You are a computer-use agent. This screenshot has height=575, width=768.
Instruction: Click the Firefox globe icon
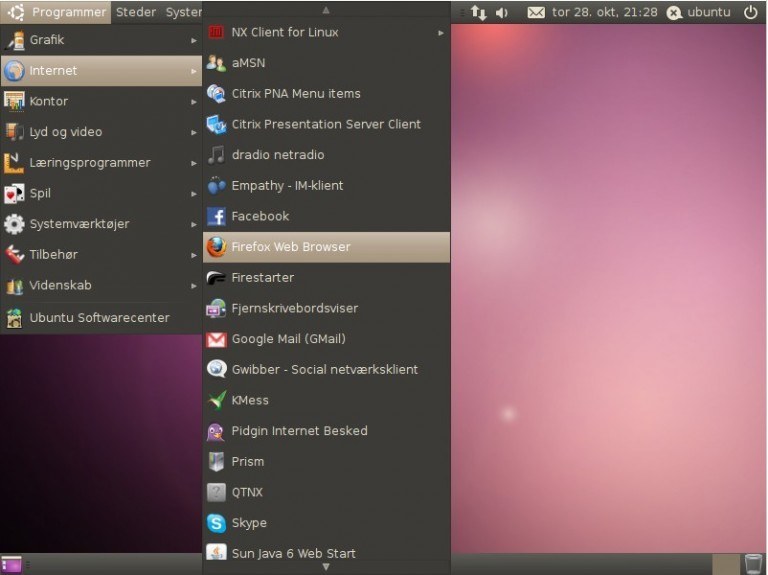coord(216,247)
